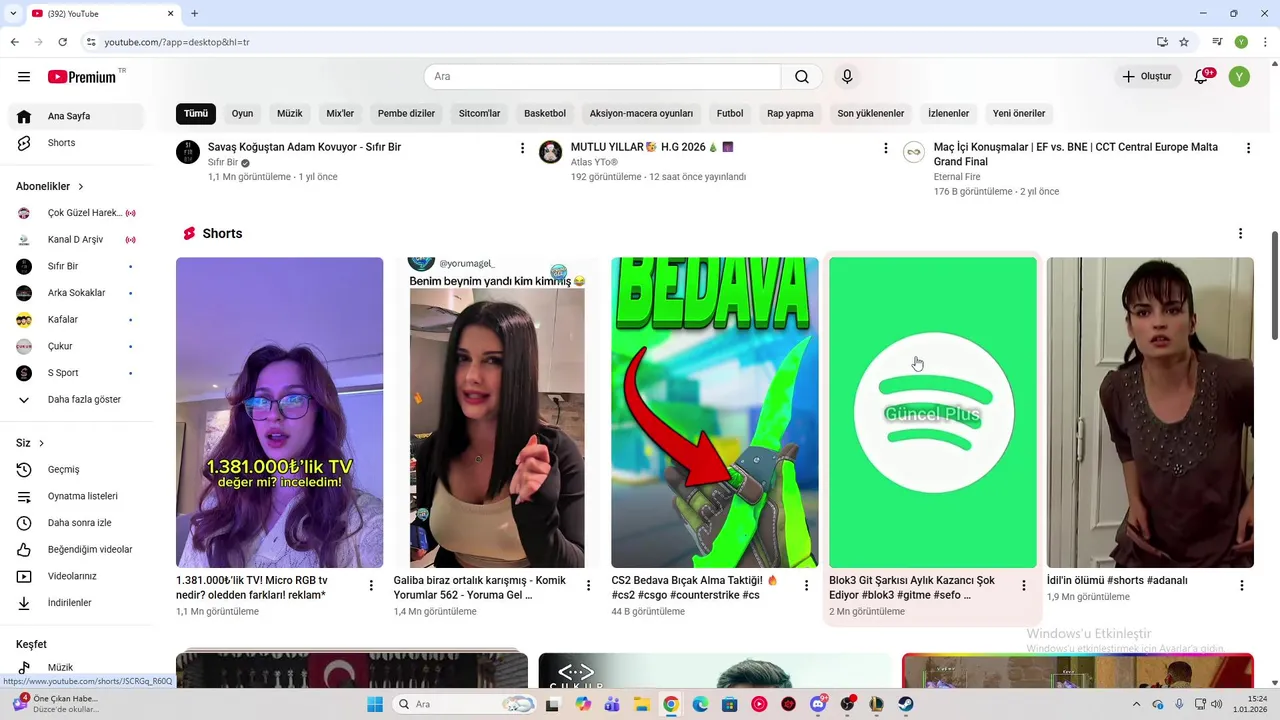Screen dimensions: 1280x720
Task: Open options menu for İdil'in ölümü short
Action: (x=1241, y=586)
